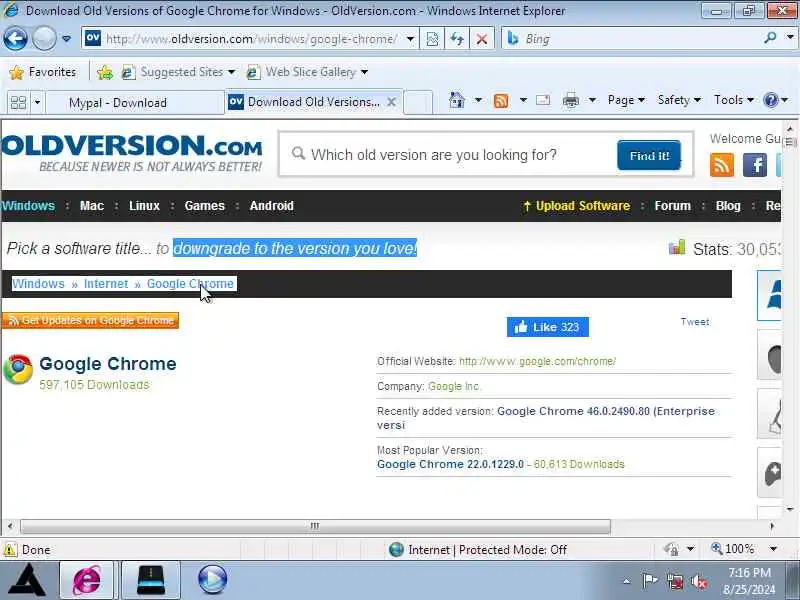Click Add to Favorites Bar icon
The image size is (800, 600).
click(x=105, y=72)
